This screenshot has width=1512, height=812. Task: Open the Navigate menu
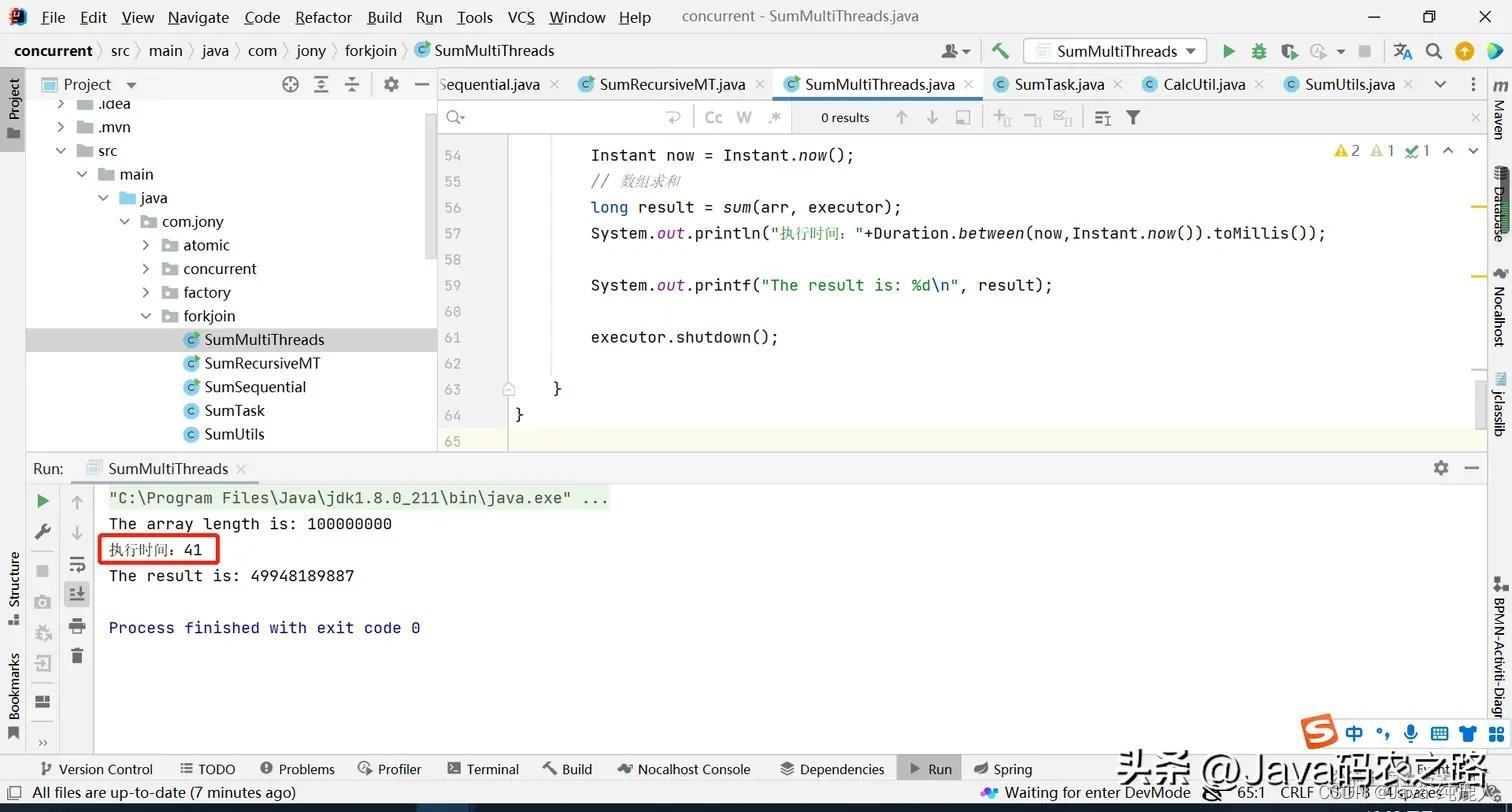(x=198, y=17)
